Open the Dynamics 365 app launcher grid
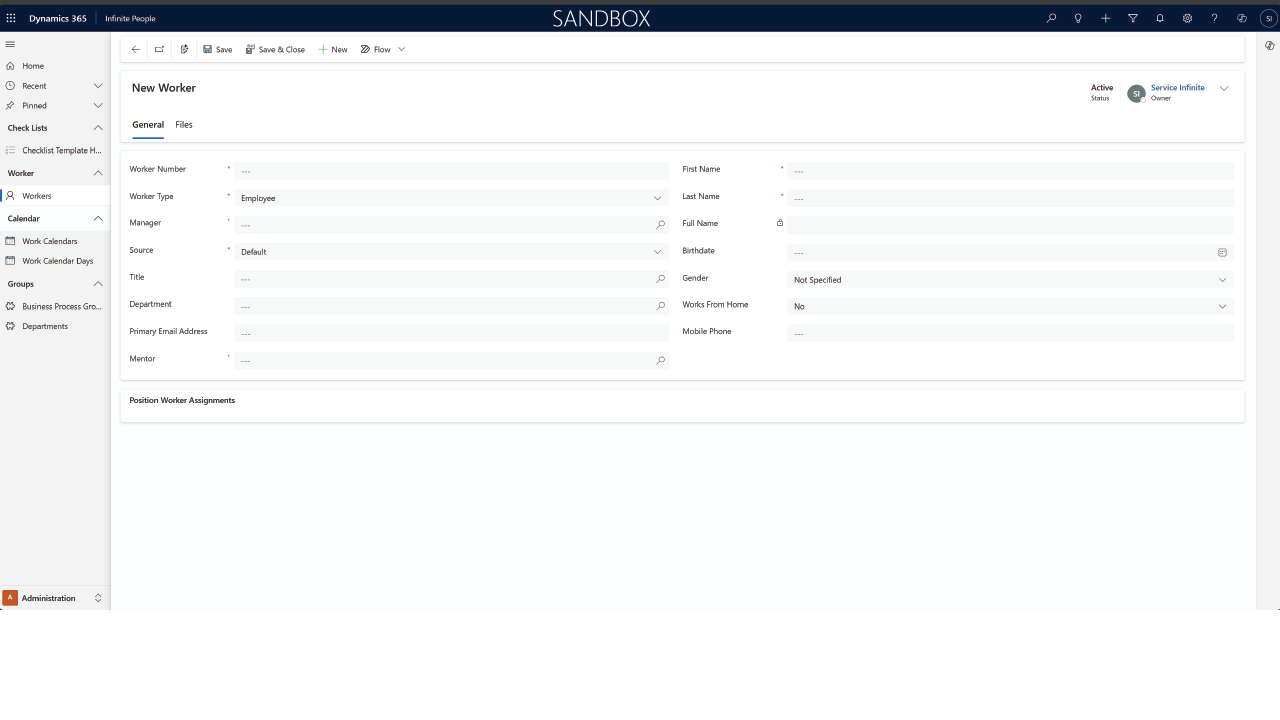The height and width of the screenshot is (720, 1280). (11, 18)
